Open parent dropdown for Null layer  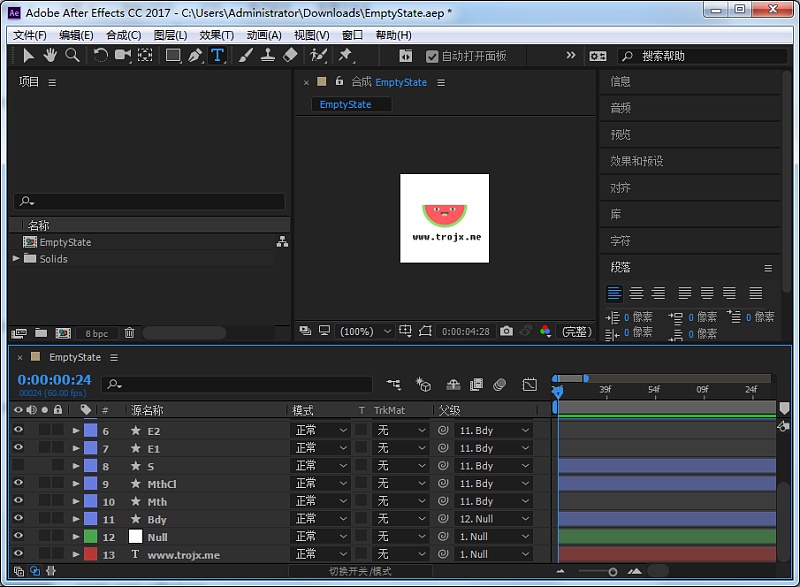coord(493,537)
